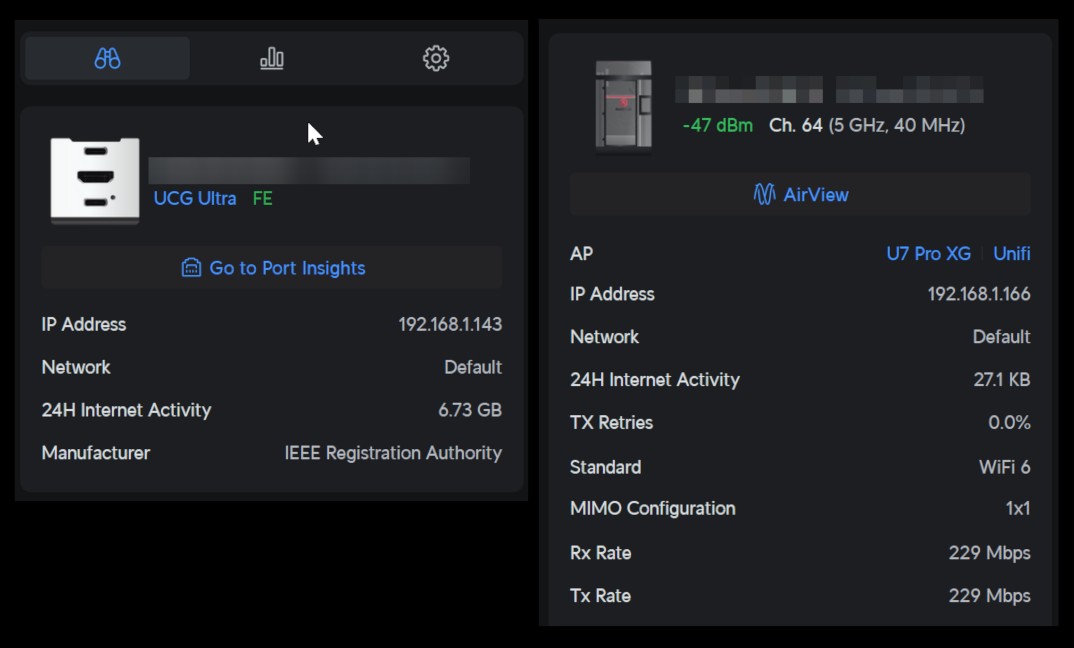Click the -47 dBm signal strength reading
Viewport: 1074px width, 648px height.
[717, 126]
